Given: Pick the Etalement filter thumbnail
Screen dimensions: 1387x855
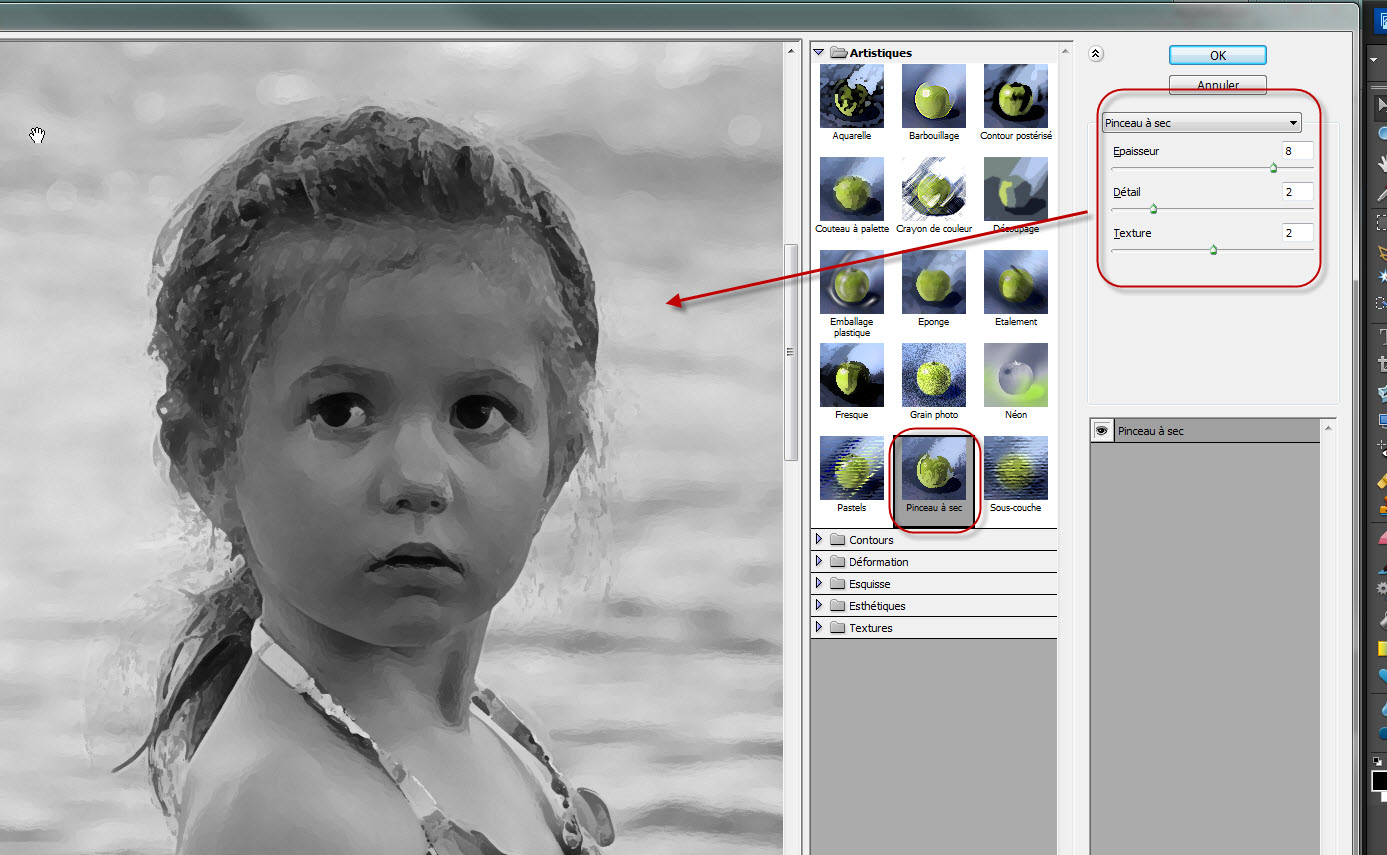Looking at the screenshot, I should 1015,282.
